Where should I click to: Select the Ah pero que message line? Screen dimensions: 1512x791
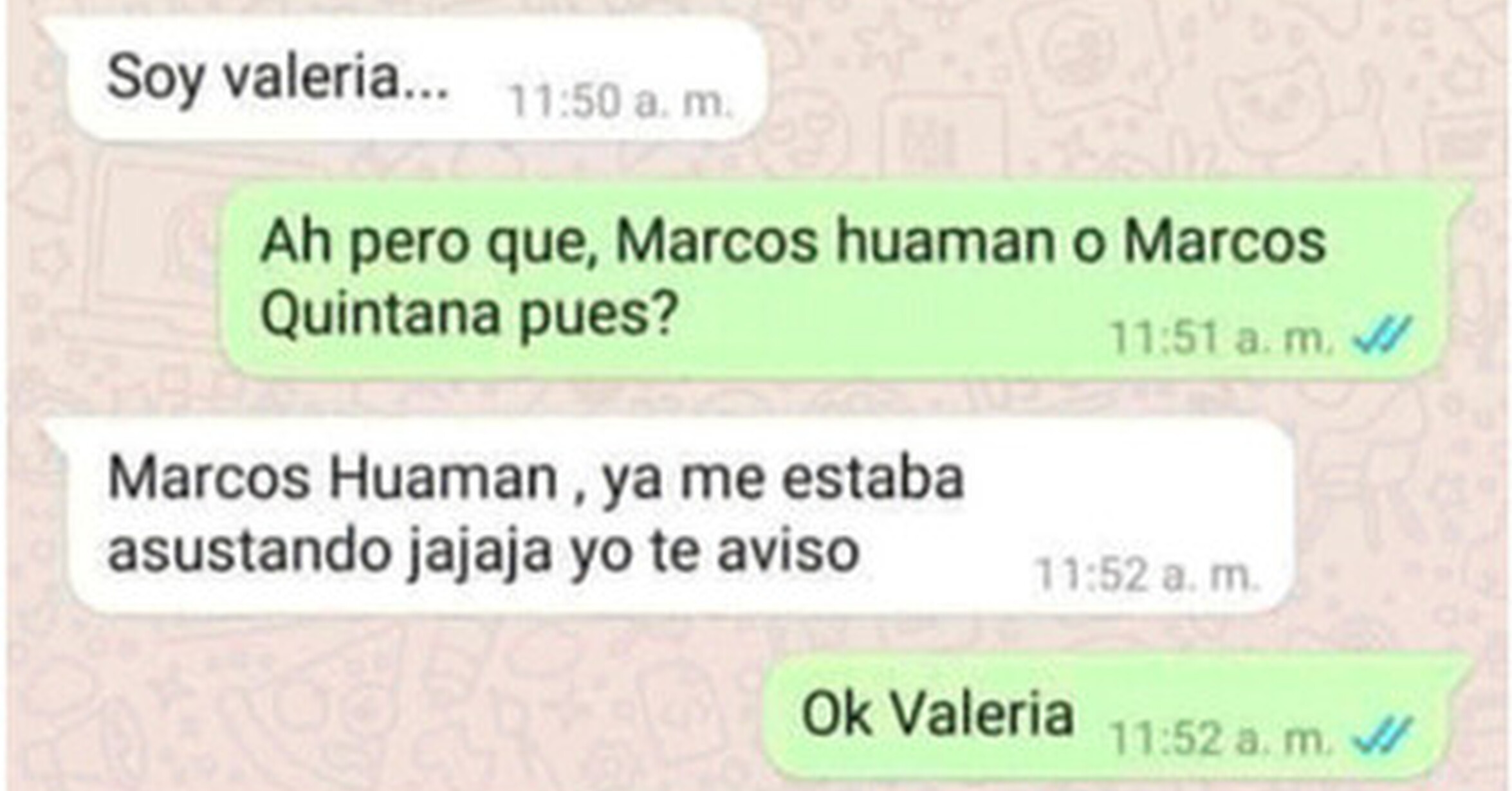coord(793,242)
